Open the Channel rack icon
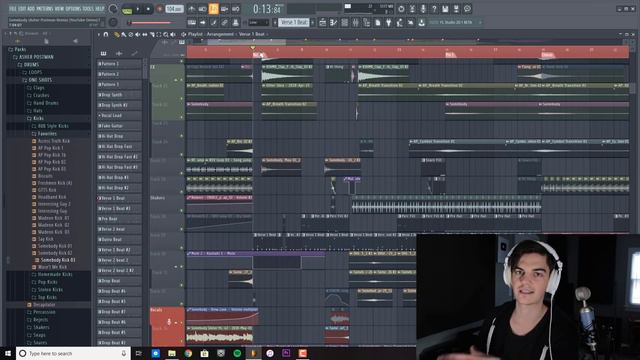Image resolution: width=640 pixels, height=360 pixels. tap(344, 23)
